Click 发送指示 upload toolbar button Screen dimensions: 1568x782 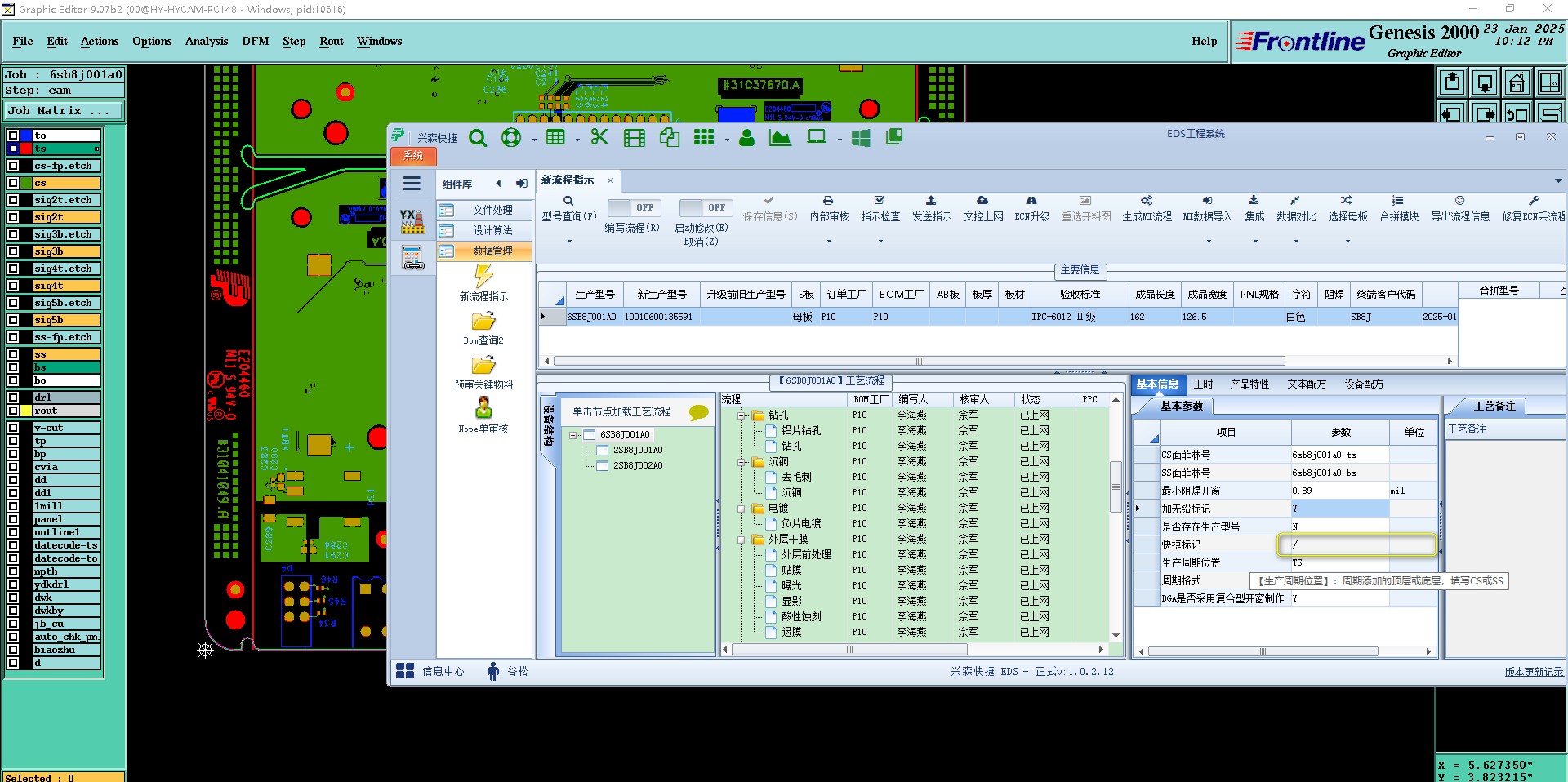click(x=932, y=209)
